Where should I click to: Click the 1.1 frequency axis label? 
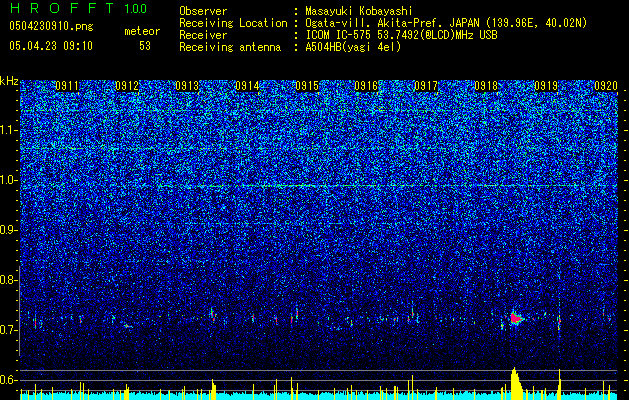(x=8, y=130)
